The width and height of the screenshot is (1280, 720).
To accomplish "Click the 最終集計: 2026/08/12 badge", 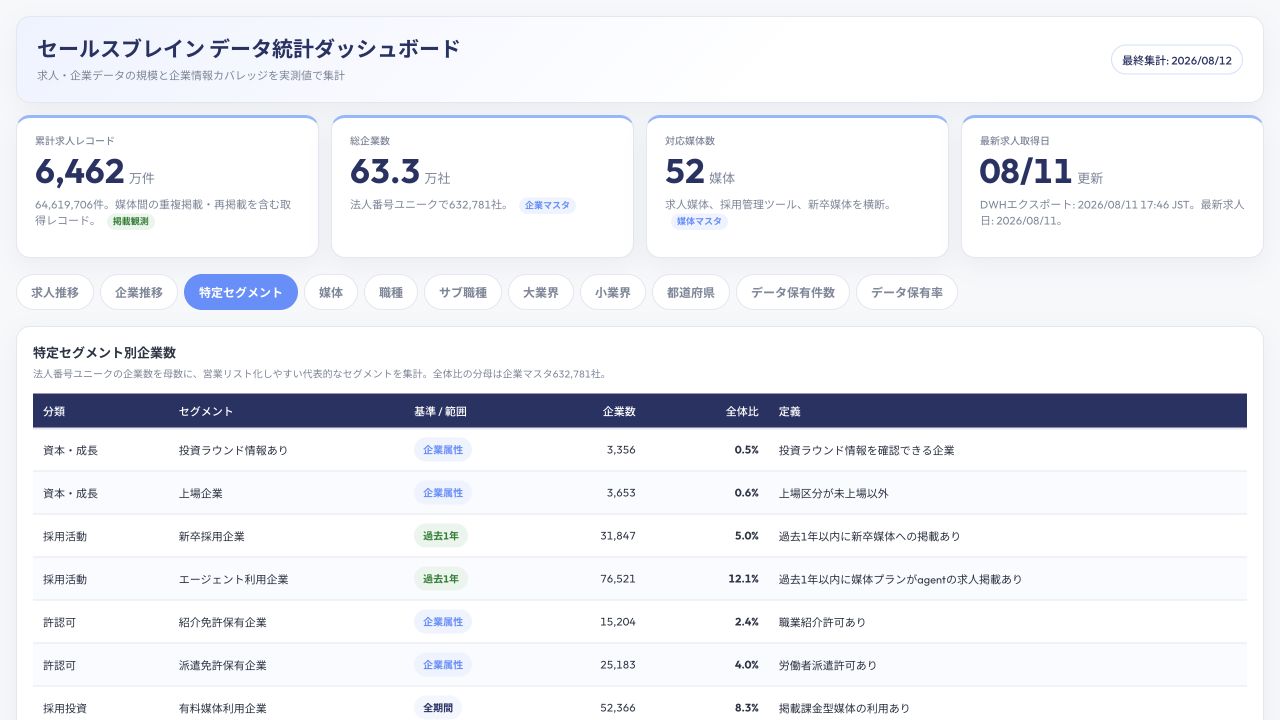I will 1177,60.
